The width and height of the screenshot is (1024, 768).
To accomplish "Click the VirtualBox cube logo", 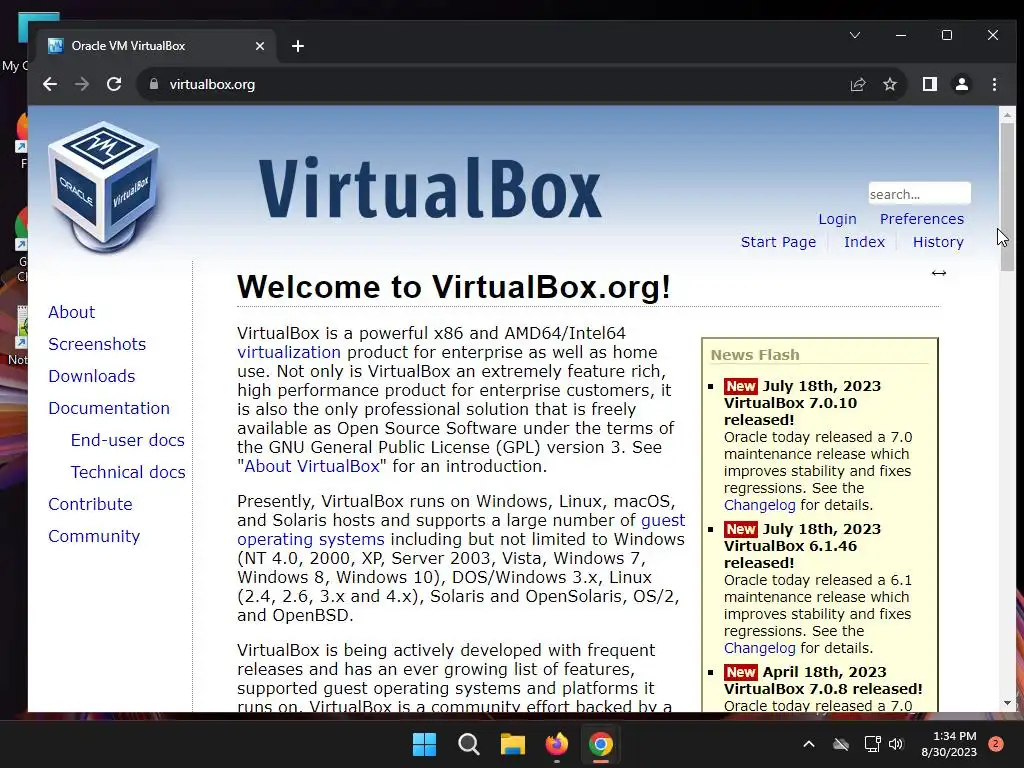I will pyautogui.click(x=104, y=186).
